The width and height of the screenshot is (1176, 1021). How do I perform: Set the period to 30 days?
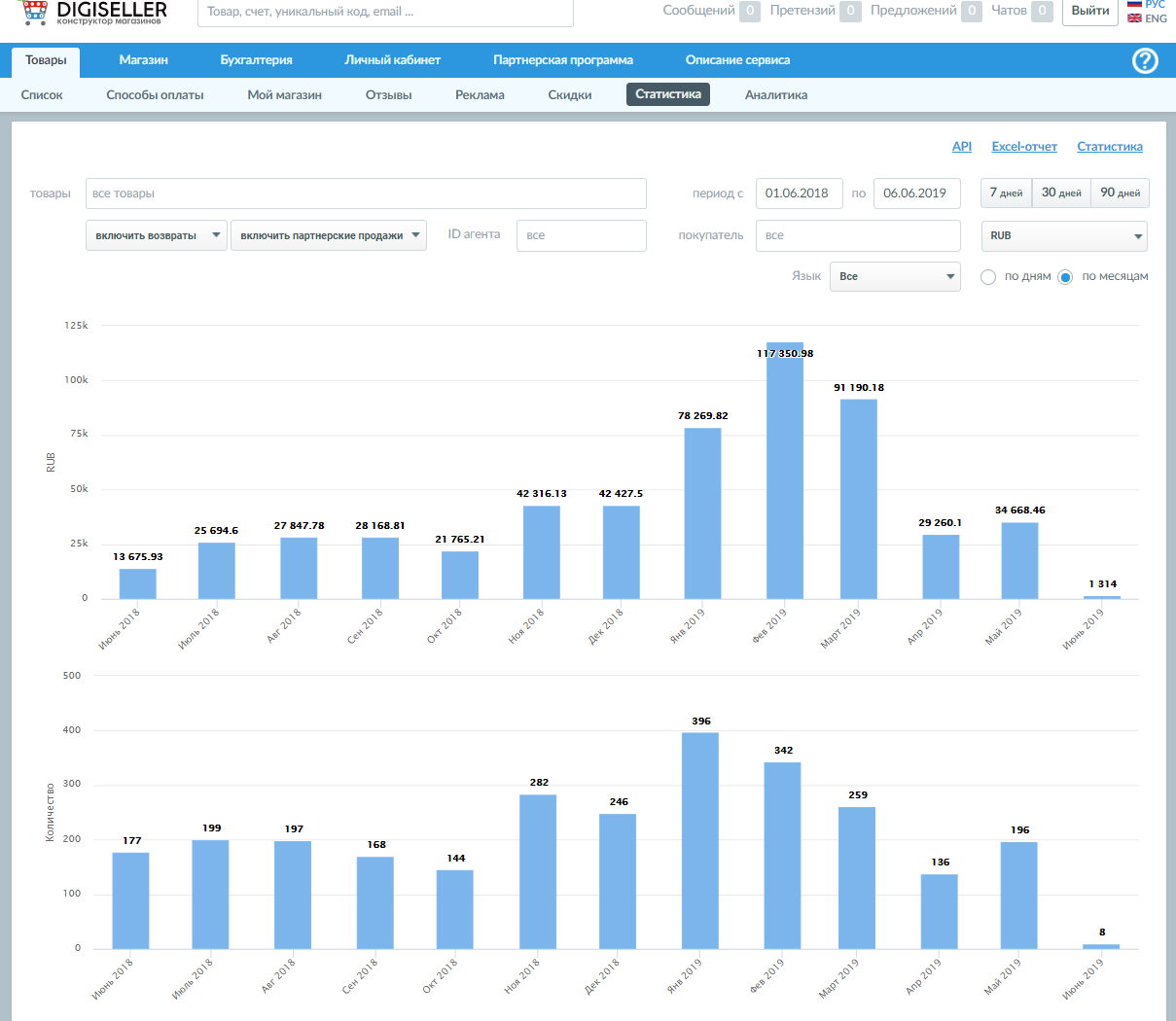point(1060,194)
